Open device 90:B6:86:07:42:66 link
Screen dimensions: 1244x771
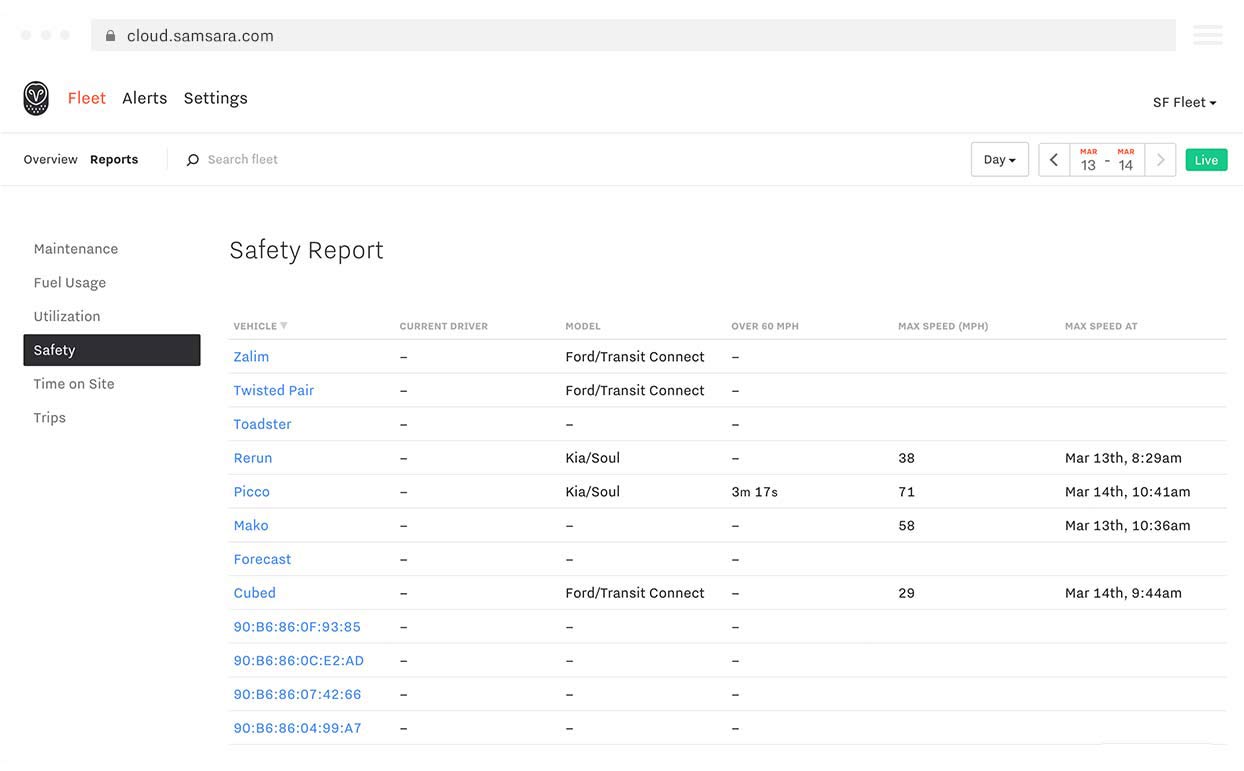pyautogui.click(x=297, y=695)
